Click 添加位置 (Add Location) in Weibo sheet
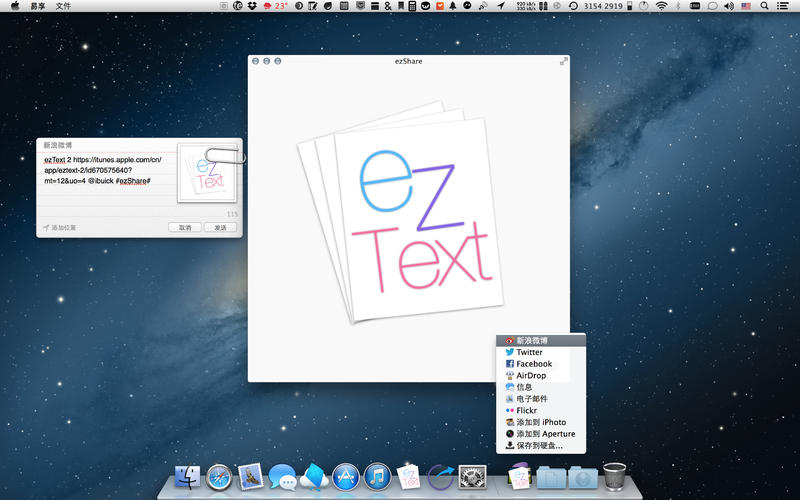The width and height of the screenshot is (800, 500). [x=60, y=228]
